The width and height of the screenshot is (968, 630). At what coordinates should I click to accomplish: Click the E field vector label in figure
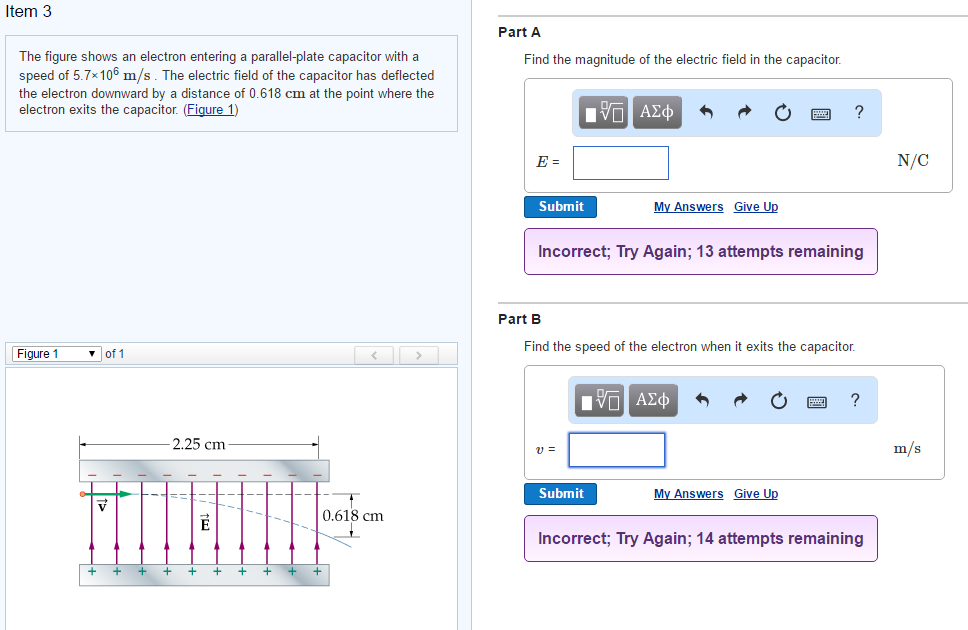(205, 523)
